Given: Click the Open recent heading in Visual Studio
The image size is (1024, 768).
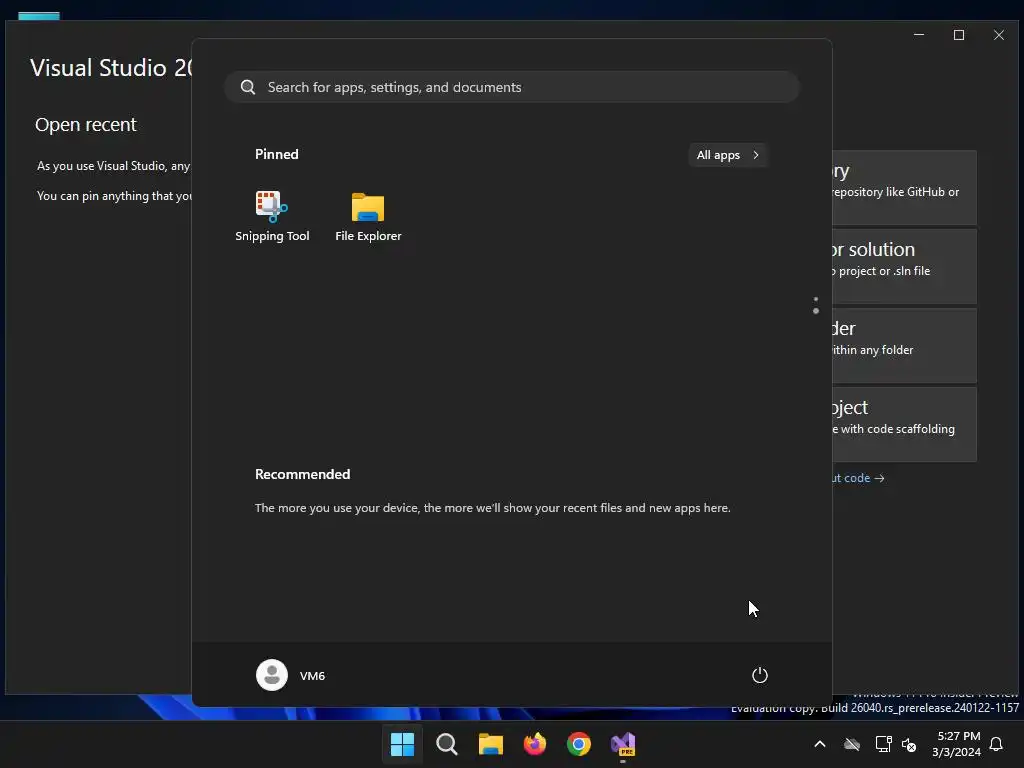Looking at the screenshot, I should 86,124.
